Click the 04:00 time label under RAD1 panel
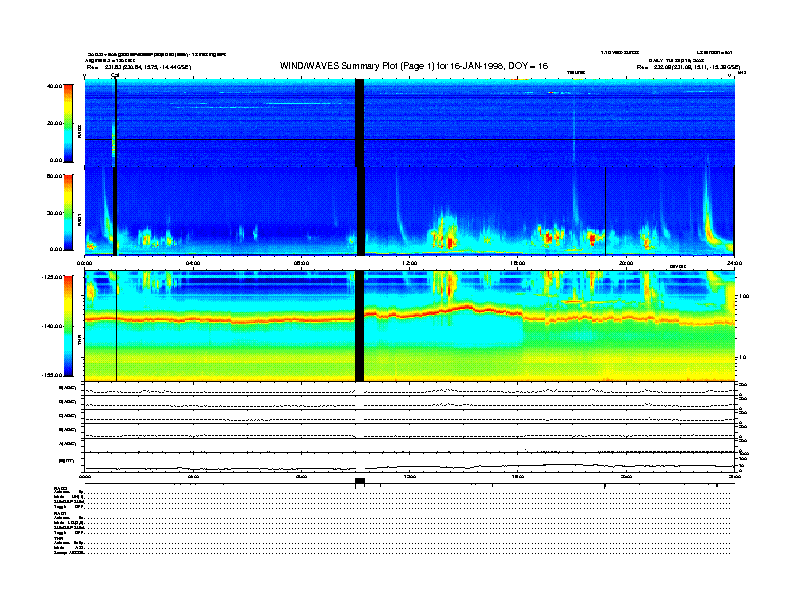This screenshot has height=612, width=792. click(x=193, y=263)
